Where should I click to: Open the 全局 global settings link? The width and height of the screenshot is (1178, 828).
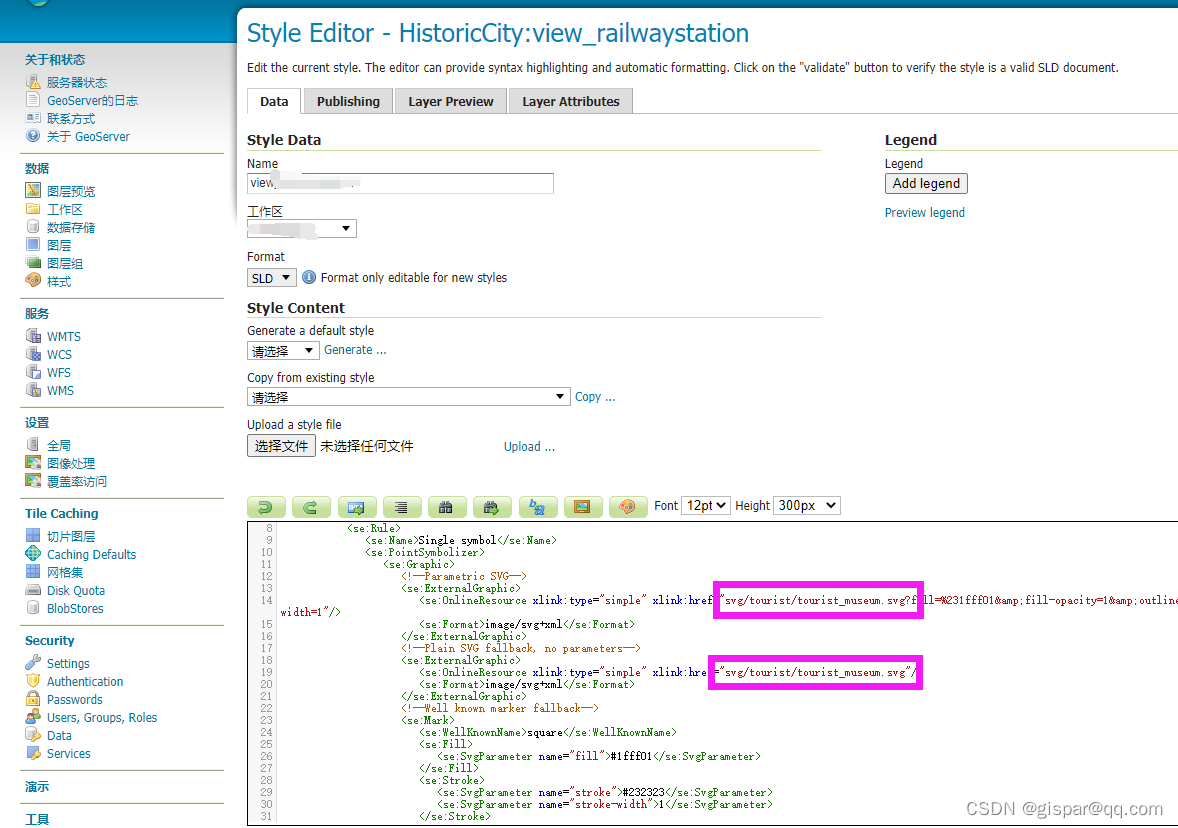pos(59,446)
